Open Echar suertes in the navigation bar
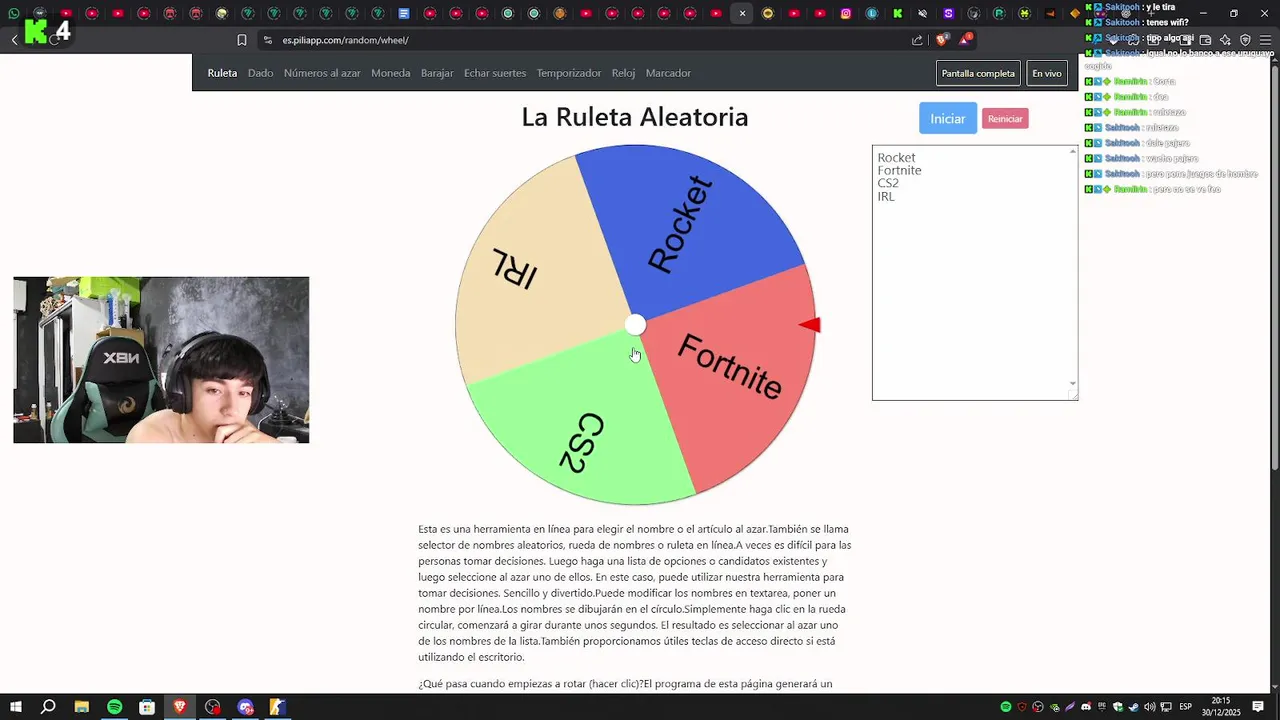The width and height of the screenshot is (1280, 720). (x=495, y=73)
